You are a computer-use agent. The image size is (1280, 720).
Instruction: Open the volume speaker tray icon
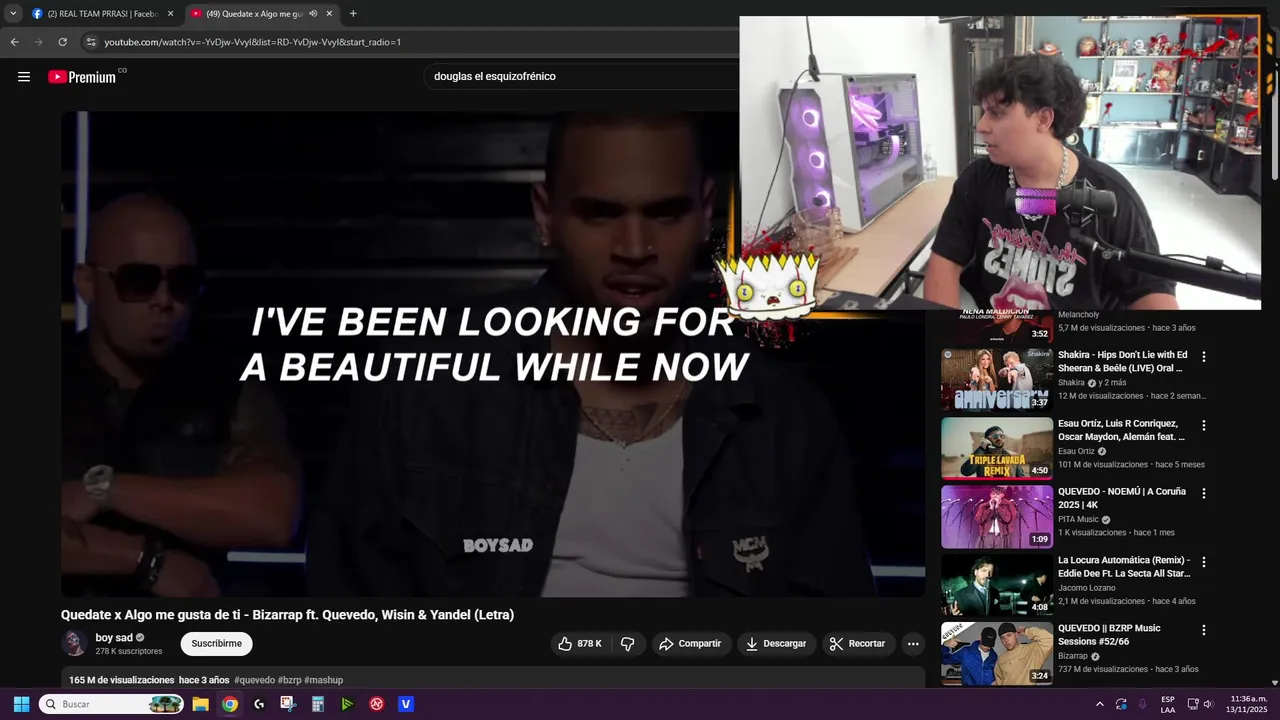[x=1208, y=704]
